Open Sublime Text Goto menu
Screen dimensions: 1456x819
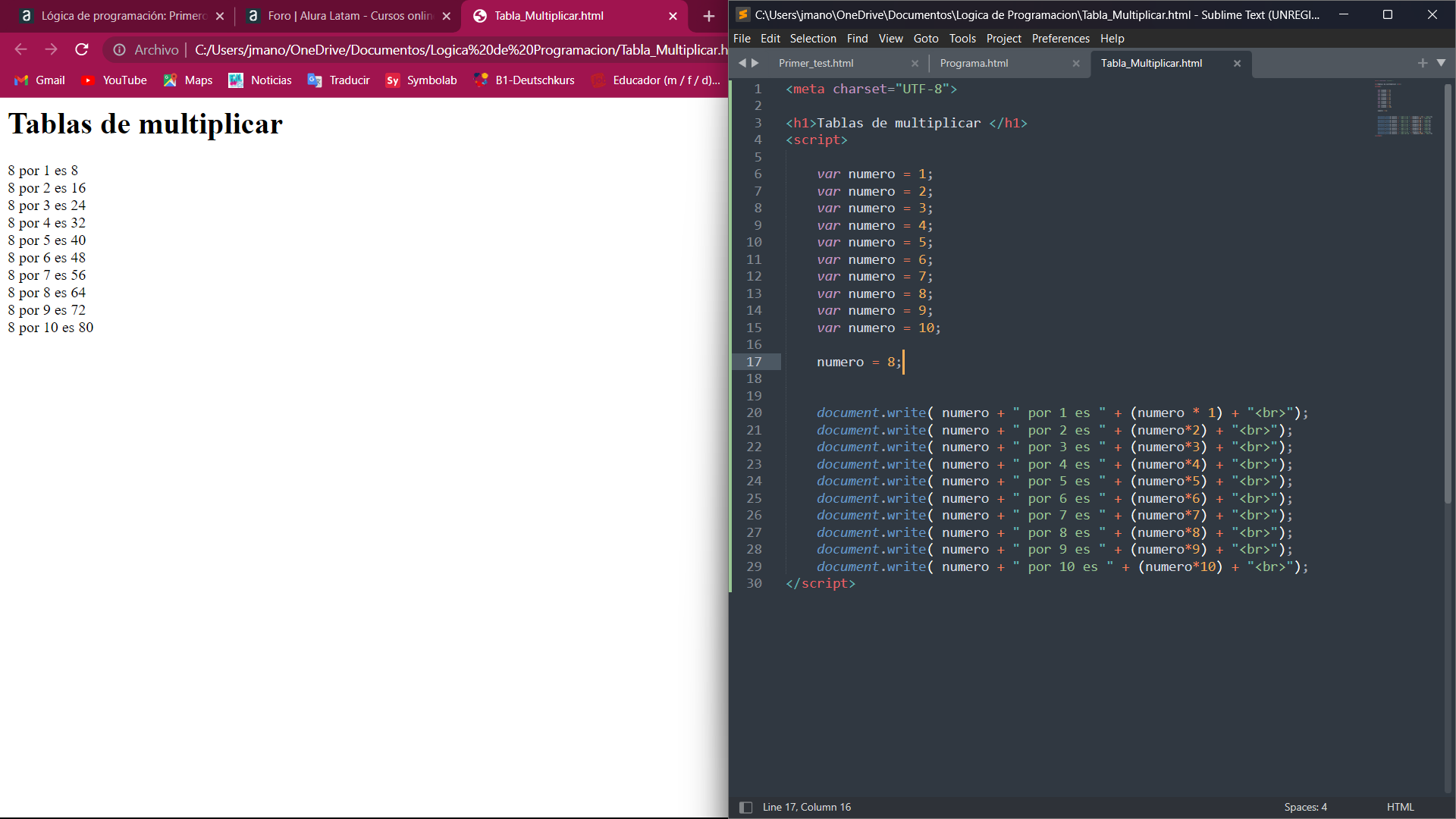(x=926, y=39)
